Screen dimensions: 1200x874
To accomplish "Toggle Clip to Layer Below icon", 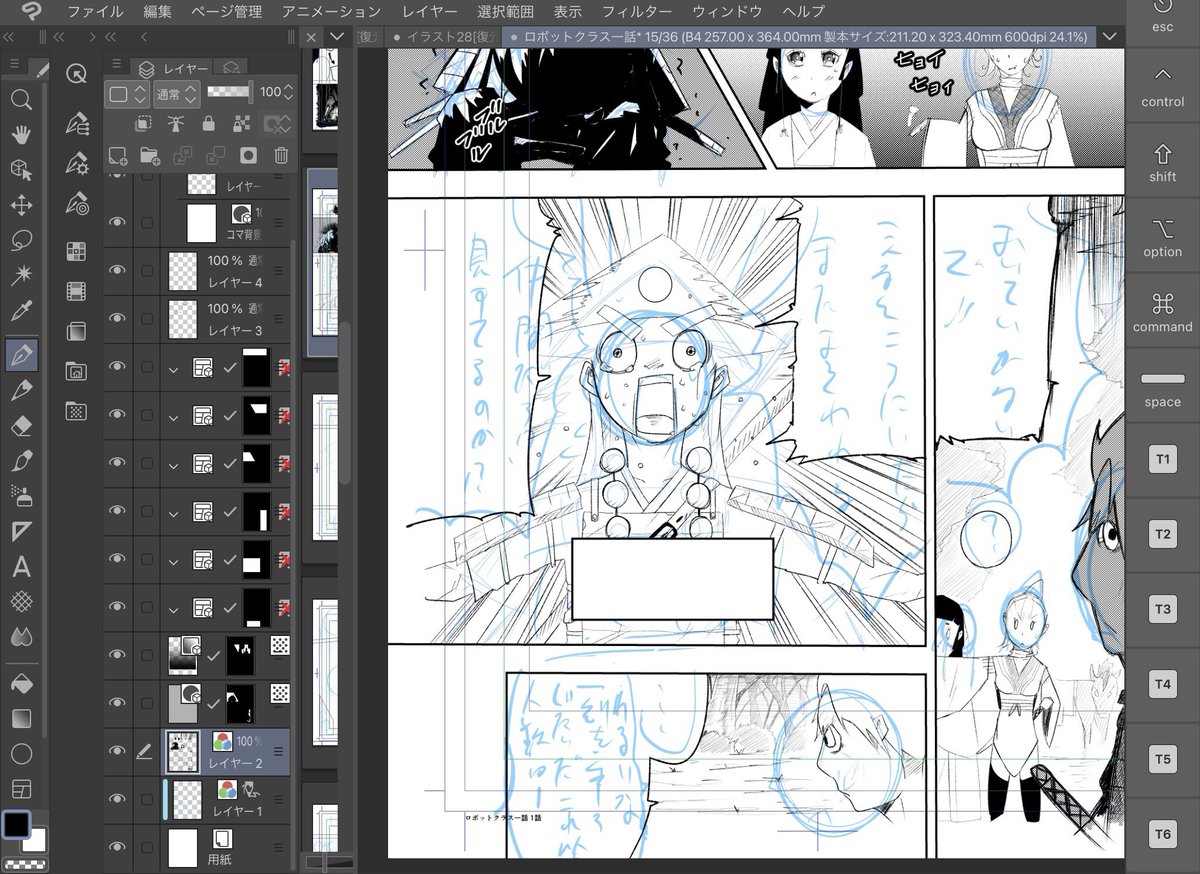I will [143, 124].
